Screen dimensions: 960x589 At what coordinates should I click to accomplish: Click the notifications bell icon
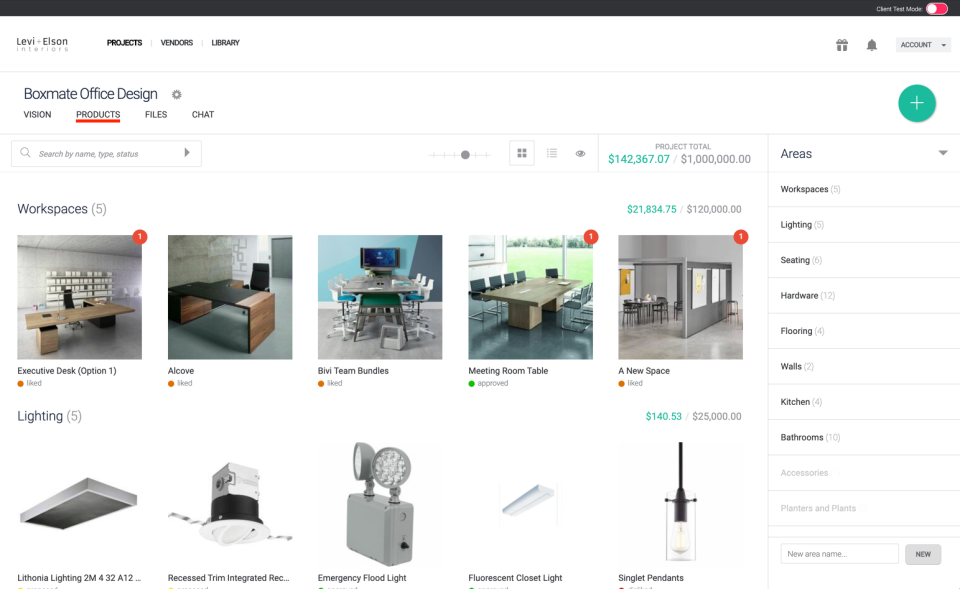point(870,44)
